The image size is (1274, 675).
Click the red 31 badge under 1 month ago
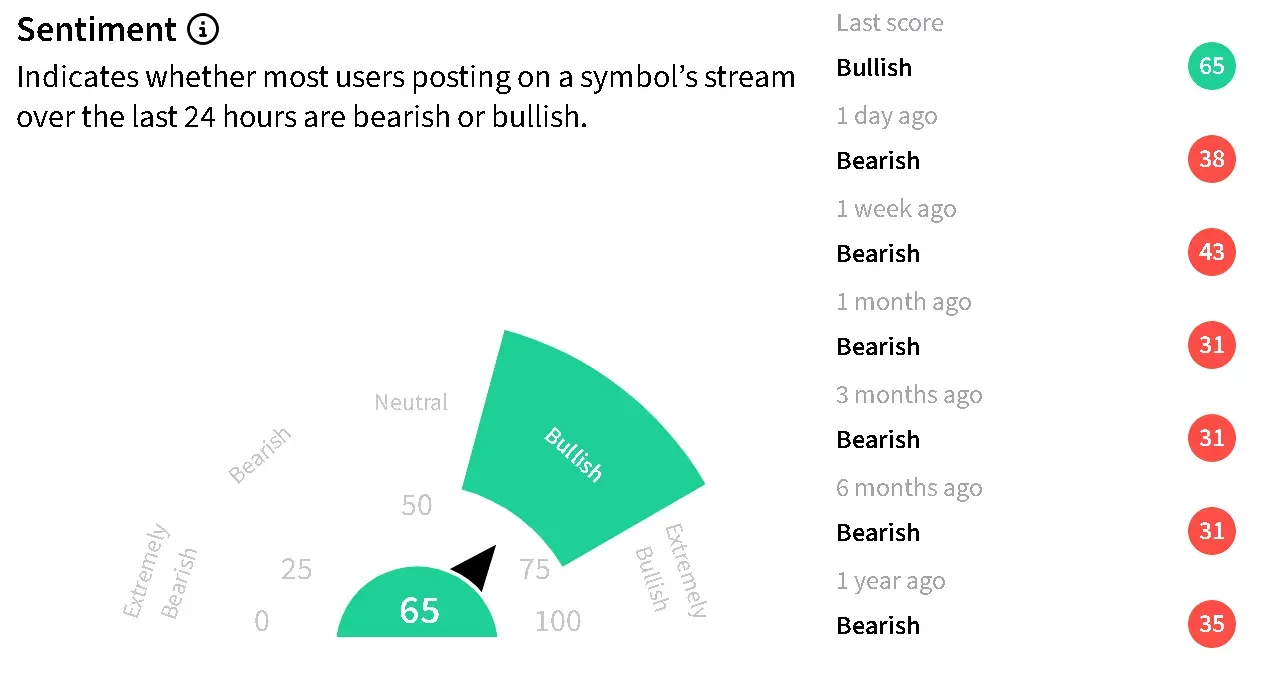pyautogui.click(x=1211, y=345)
